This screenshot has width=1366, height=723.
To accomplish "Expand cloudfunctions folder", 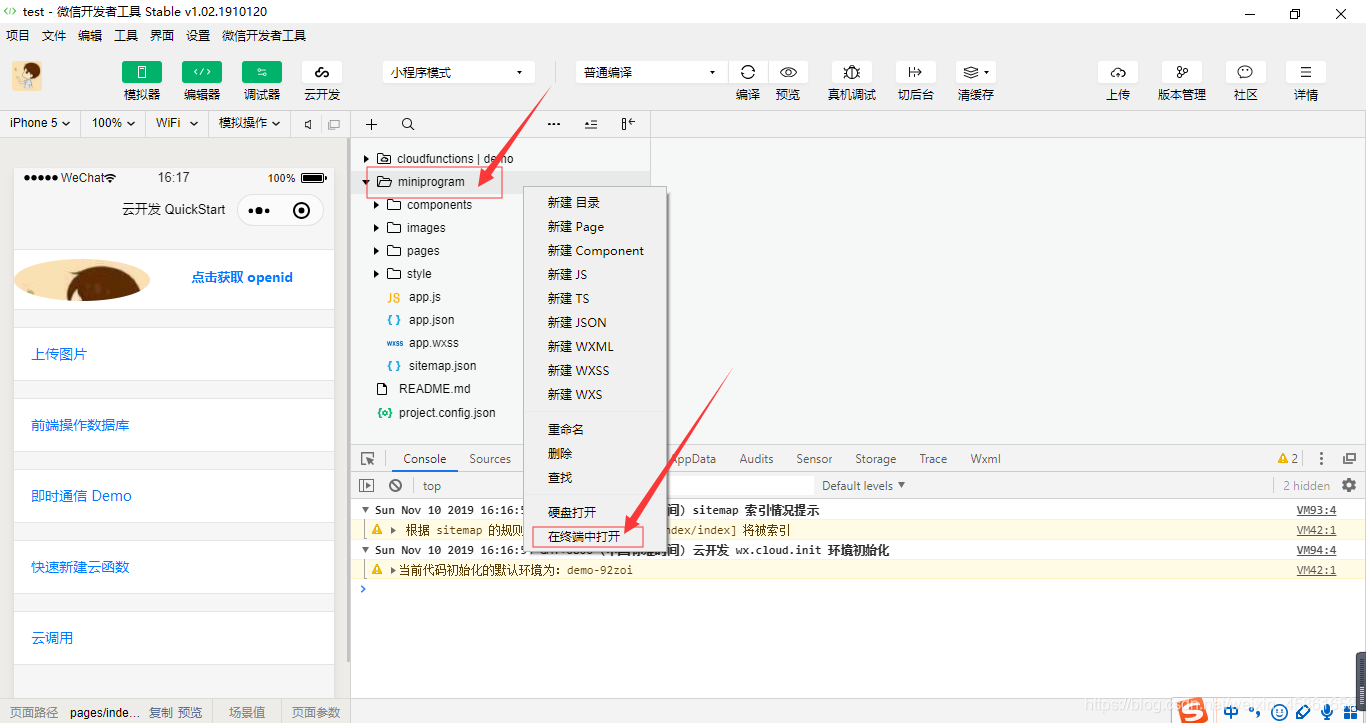I will tap(367, 159).
